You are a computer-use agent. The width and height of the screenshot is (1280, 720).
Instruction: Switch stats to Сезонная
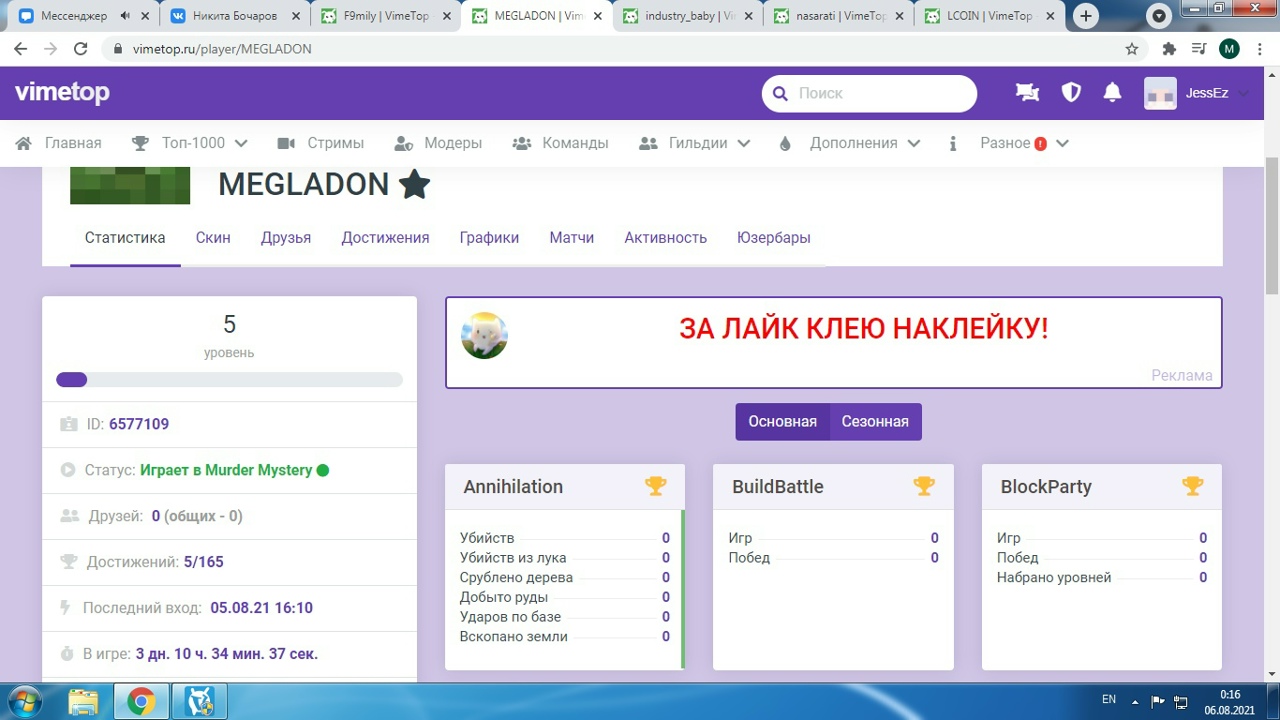coord(875,422)
